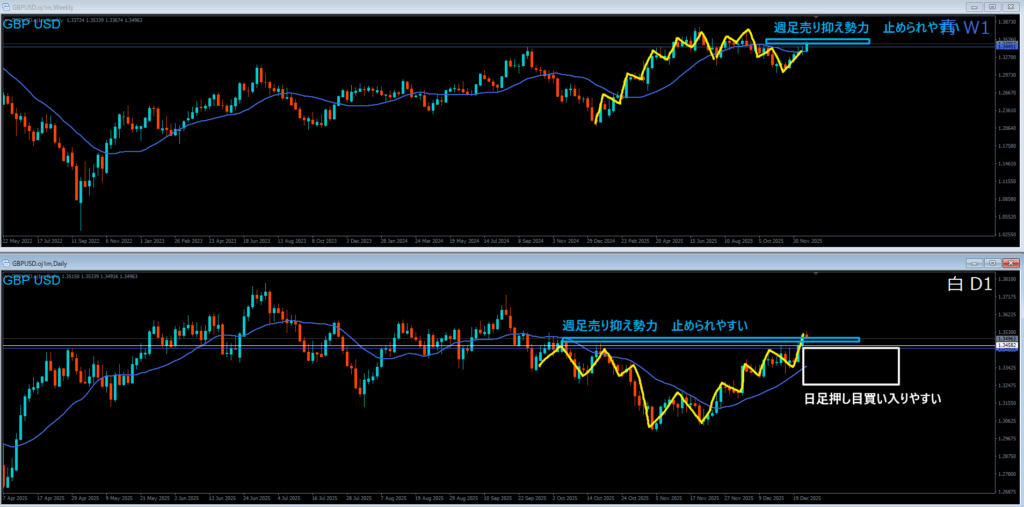The image size is (1024, 507).
Task: Click '22 May 2022' on Weekly time axis
Action: [17, 240]
